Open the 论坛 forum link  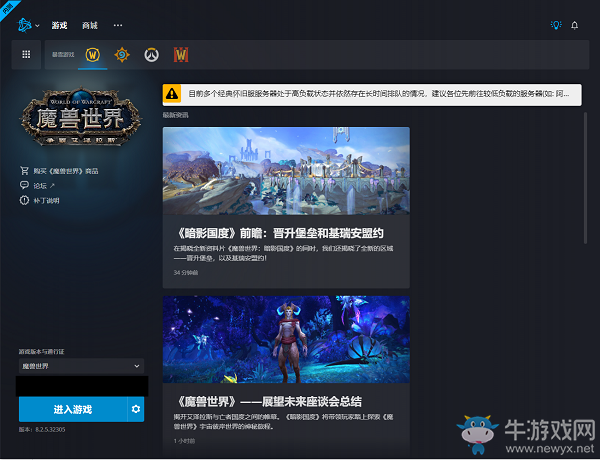coord(40,186)
